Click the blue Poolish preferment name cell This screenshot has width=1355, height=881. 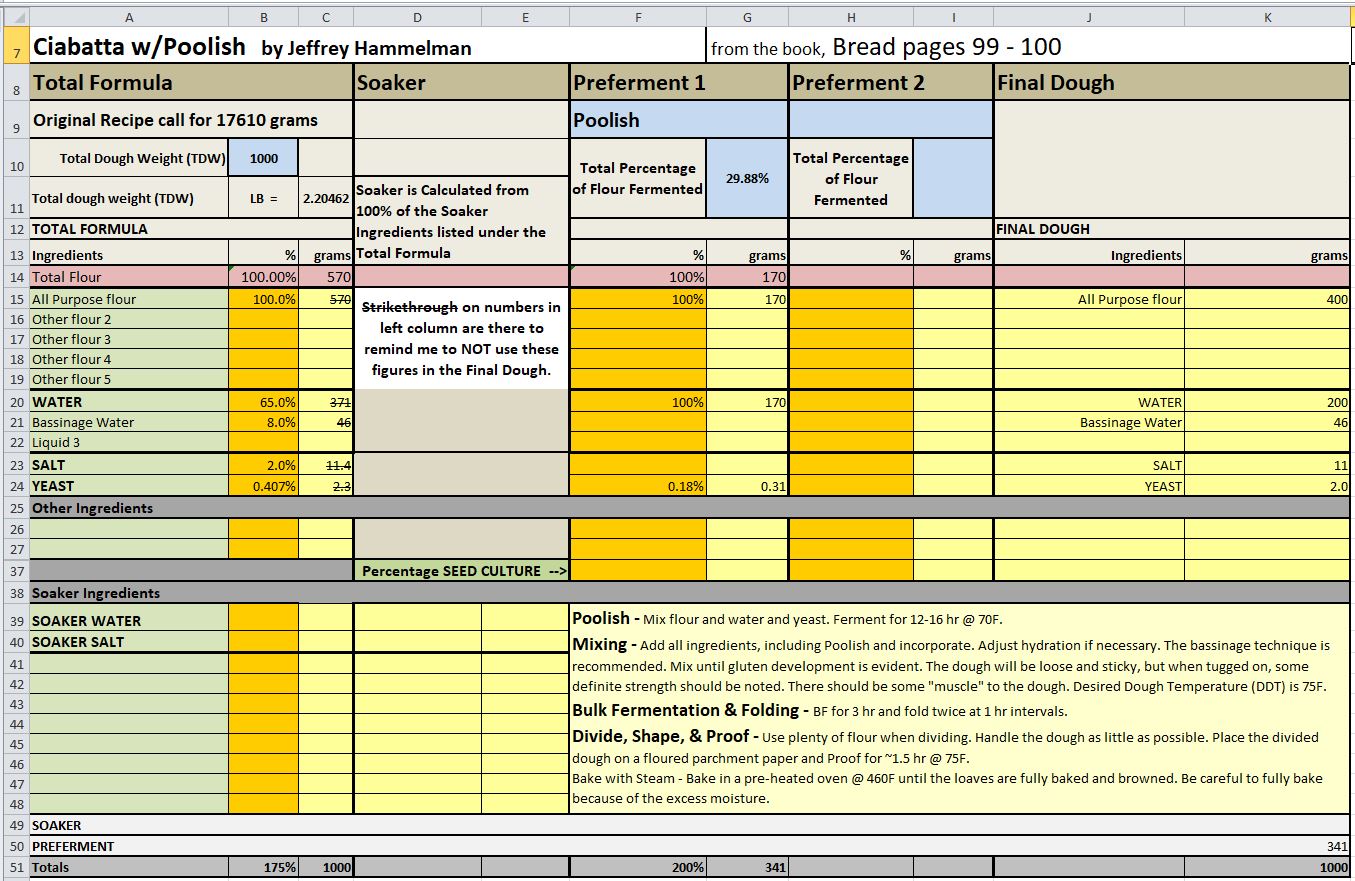[x=679, y=120]
